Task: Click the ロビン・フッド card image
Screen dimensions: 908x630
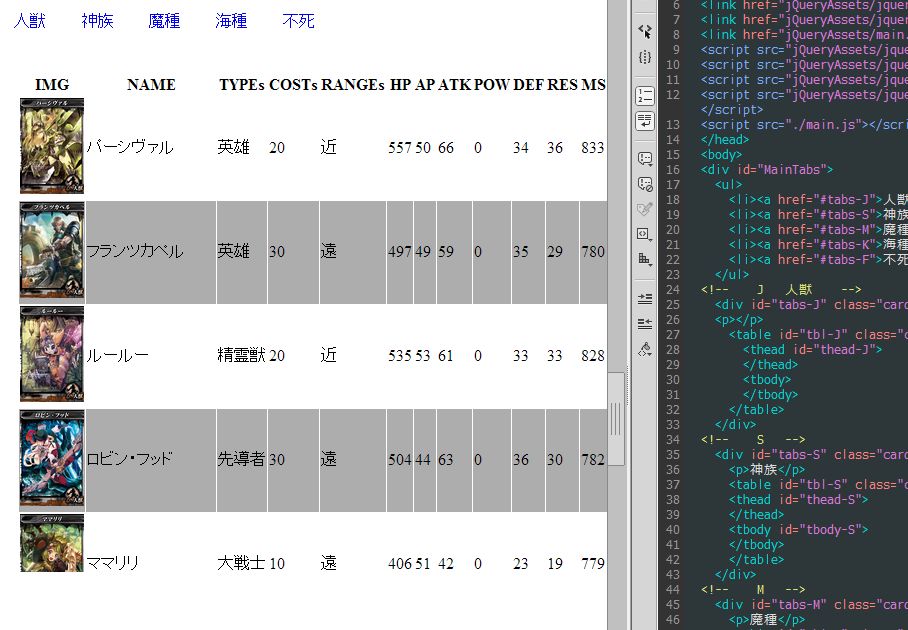Action: [52, 459]
